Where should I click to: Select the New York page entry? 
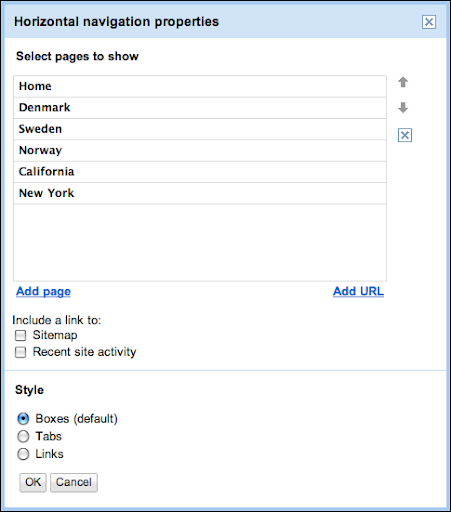click(200, 193)
